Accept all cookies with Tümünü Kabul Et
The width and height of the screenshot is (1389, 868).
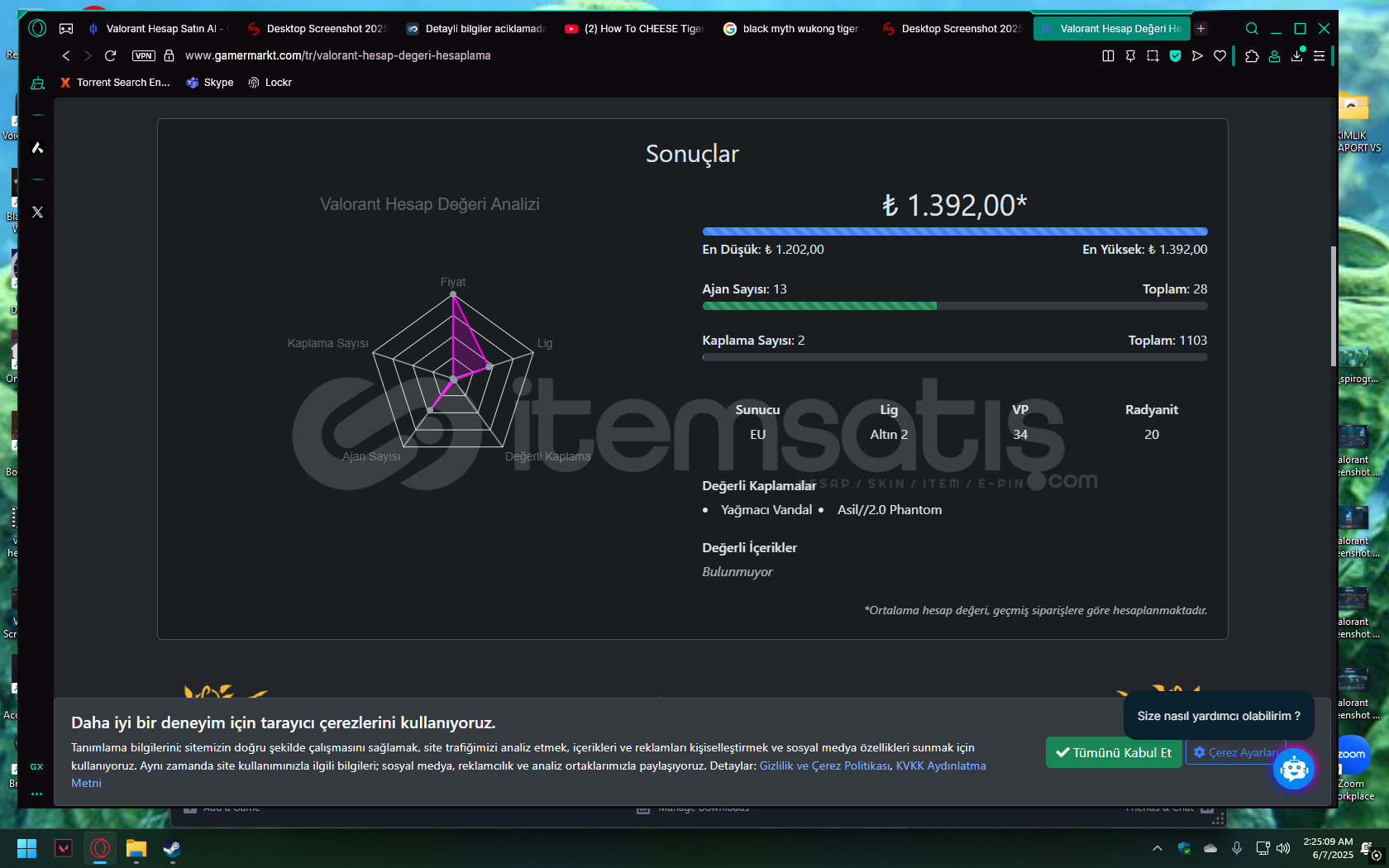point(1113,752)
